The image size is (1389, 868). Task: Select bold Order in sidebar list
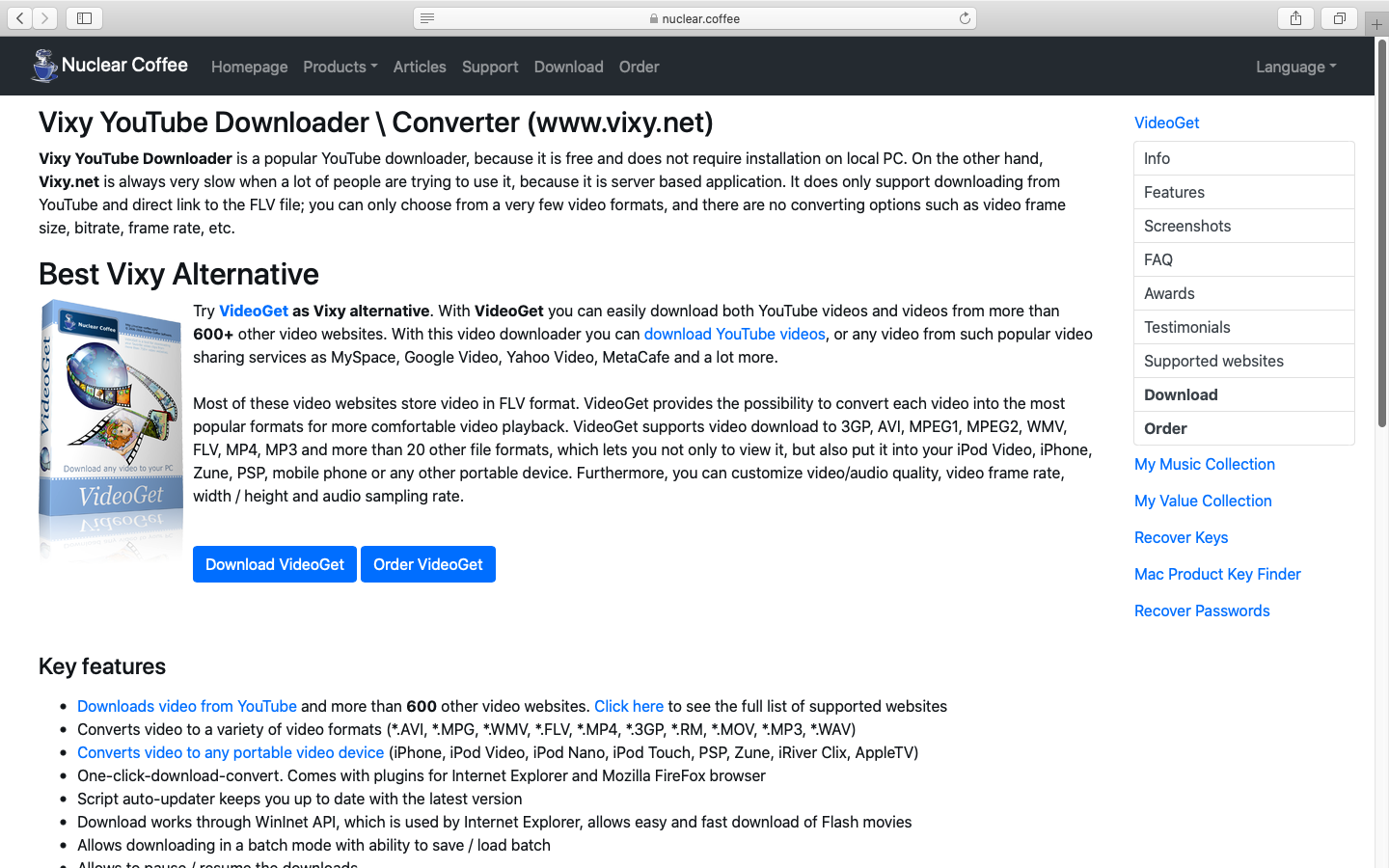tap(1244, 428)
